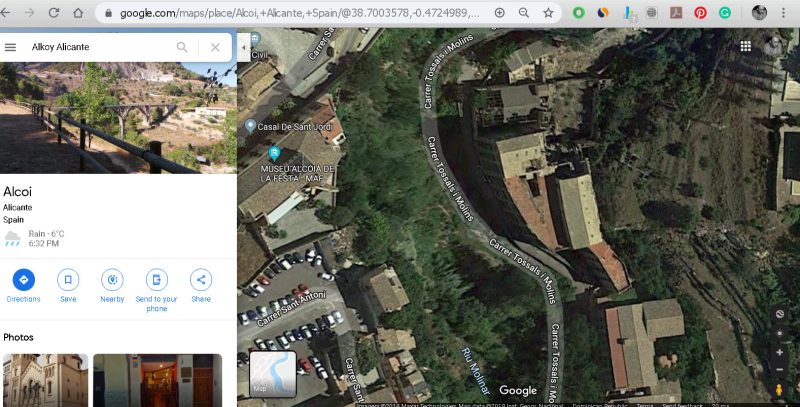Open the Google Maps hamburger menu
The width and height of the screenshot is (800, 407).
pyautogui.click(x=10, y=47)
